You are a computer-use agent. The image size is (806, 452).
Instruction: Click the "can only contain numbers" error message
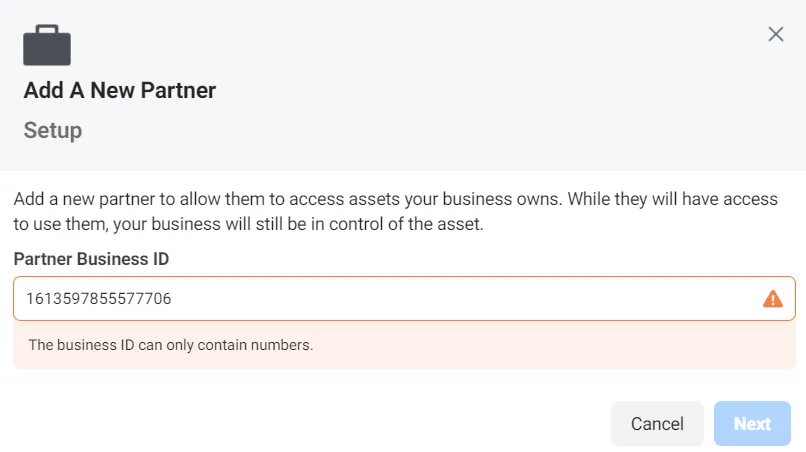click(x=171, y=345)
